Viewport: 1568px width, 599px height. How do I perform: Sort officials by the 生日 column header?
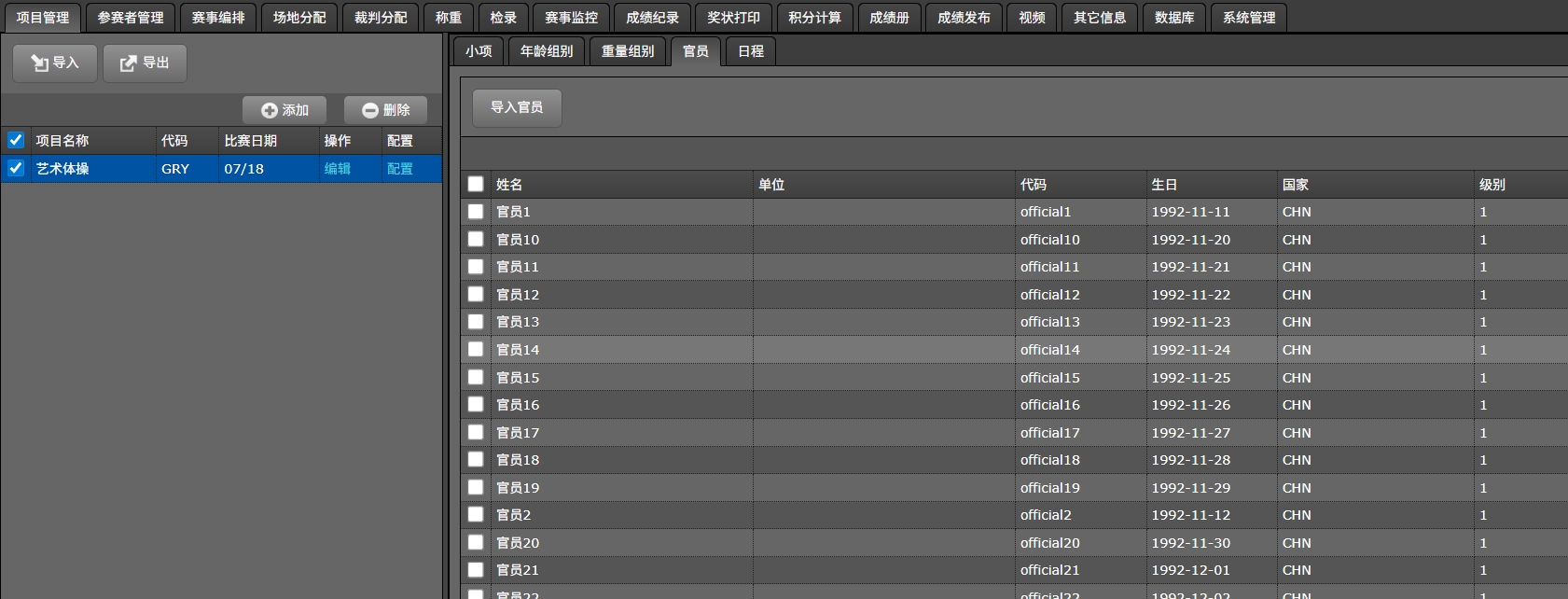(1164, 185)
